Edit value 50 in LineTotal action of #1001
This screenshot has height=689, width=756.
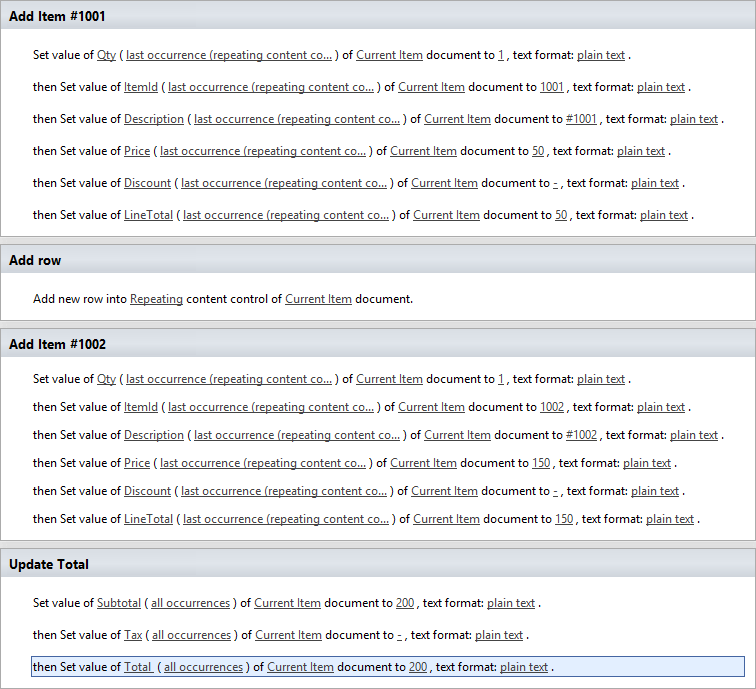(x=561, y=215)
